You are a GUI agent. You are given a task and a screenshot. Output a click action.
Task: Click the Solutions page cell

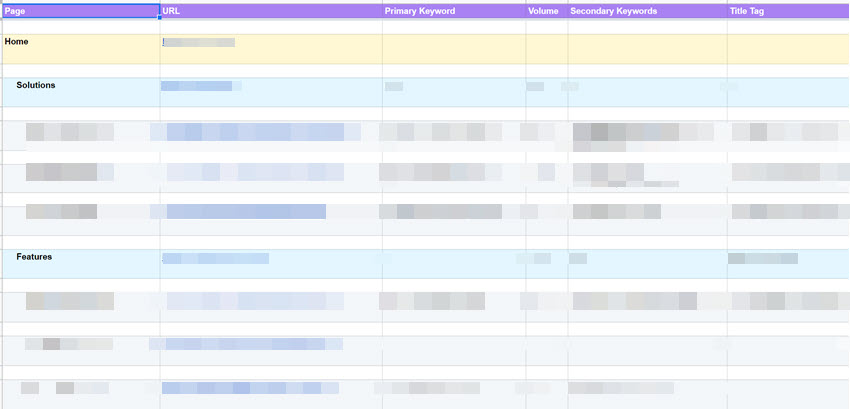coord(79,92)
